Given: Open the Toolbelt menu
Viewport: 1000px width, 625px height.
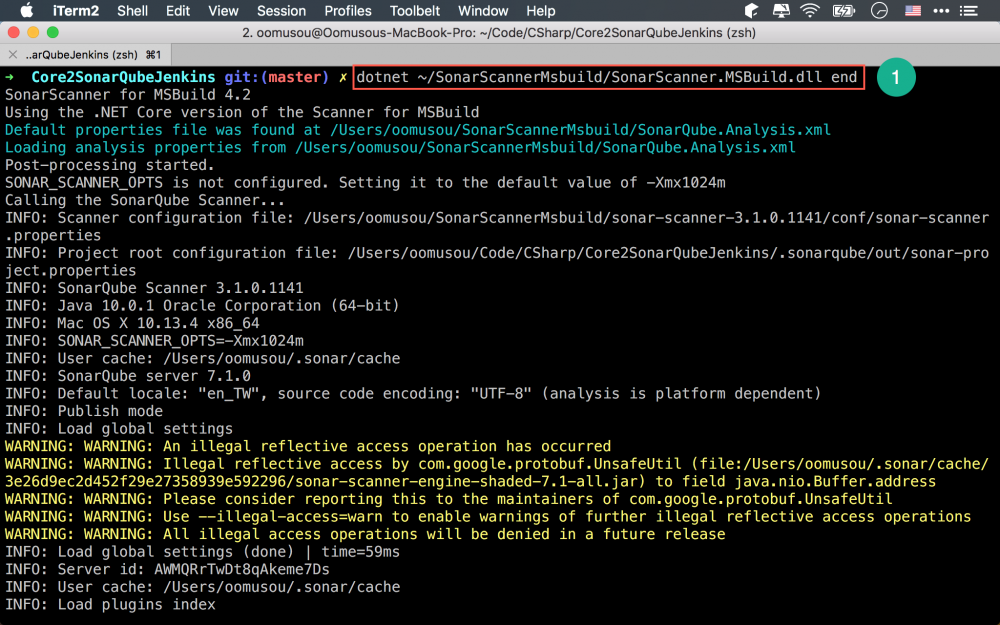Looking at the screenshot, I should 415,11.
